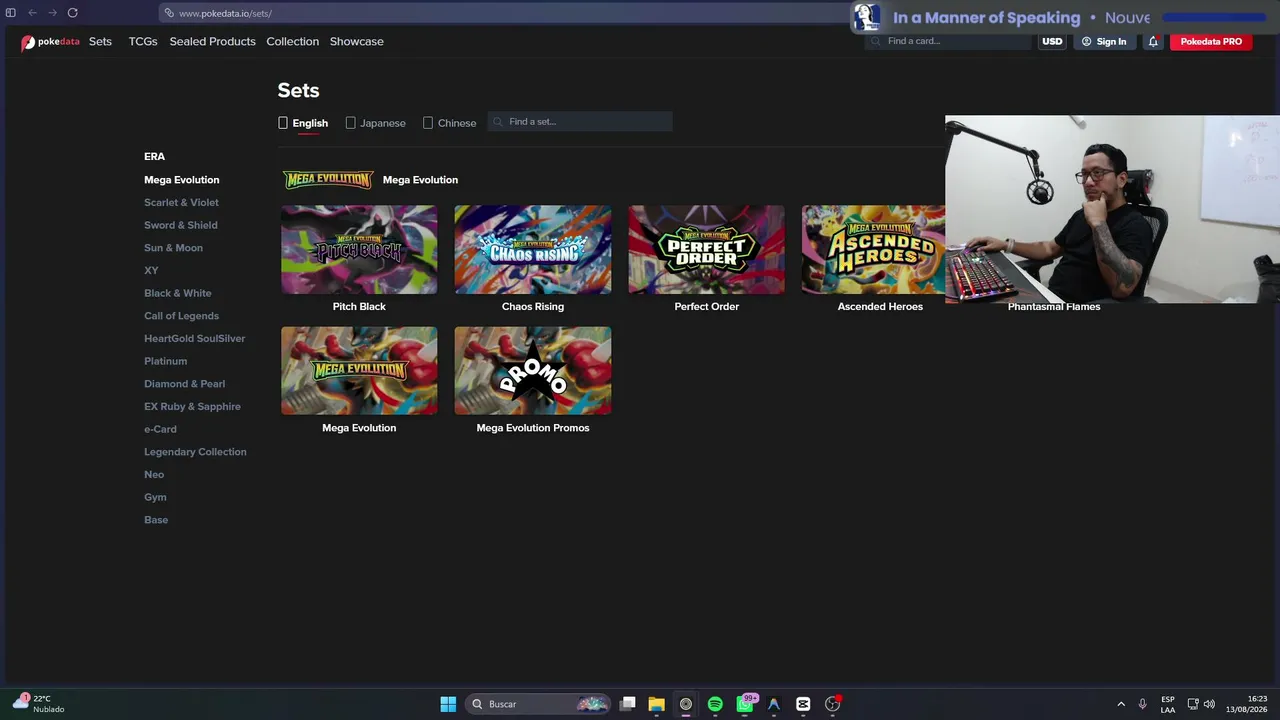Image resolution: width=1280 pixels, height=720 pixels.
Task: Tick the Japanese language checkbox
Action: pos(351,123)
